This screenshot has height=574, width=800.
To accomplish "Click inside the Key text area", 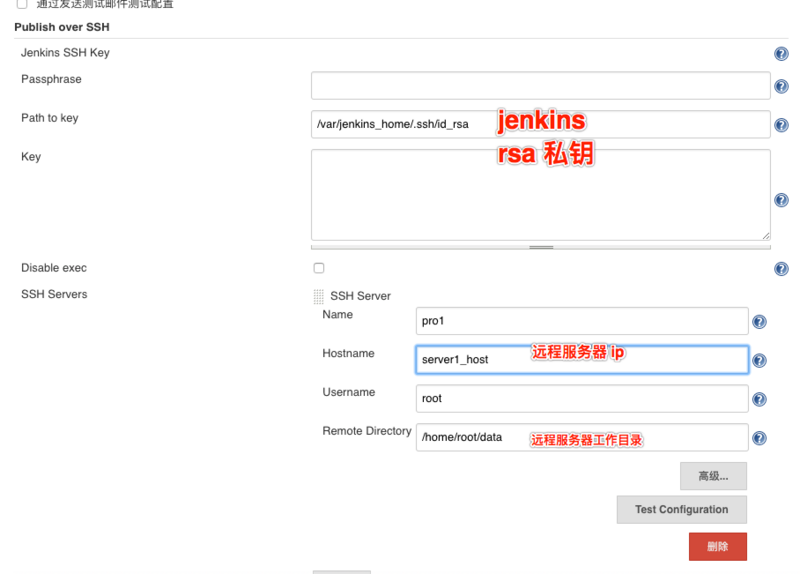I will point(540,195).
